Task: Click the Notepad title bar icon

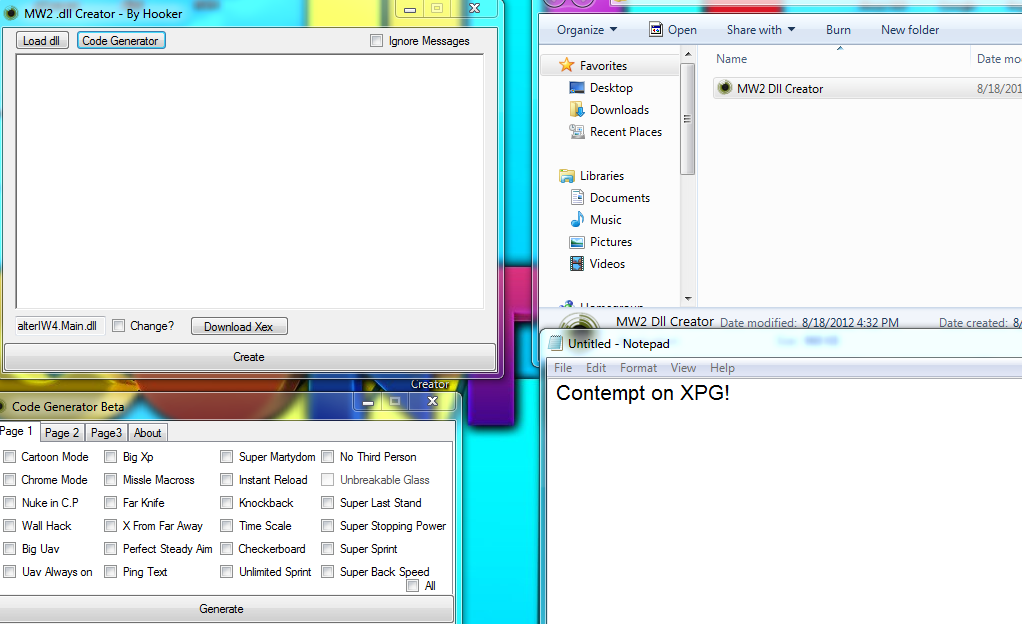Action: click(555, 343)
